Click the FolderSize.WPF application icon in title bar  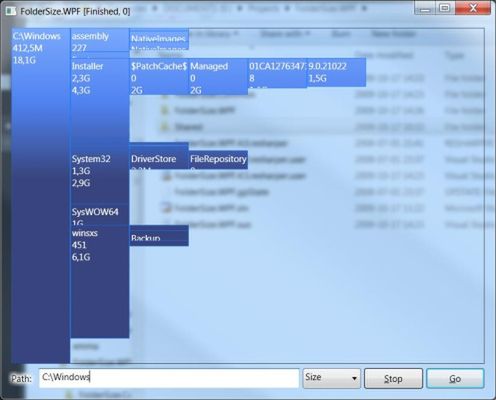point(11,11)
